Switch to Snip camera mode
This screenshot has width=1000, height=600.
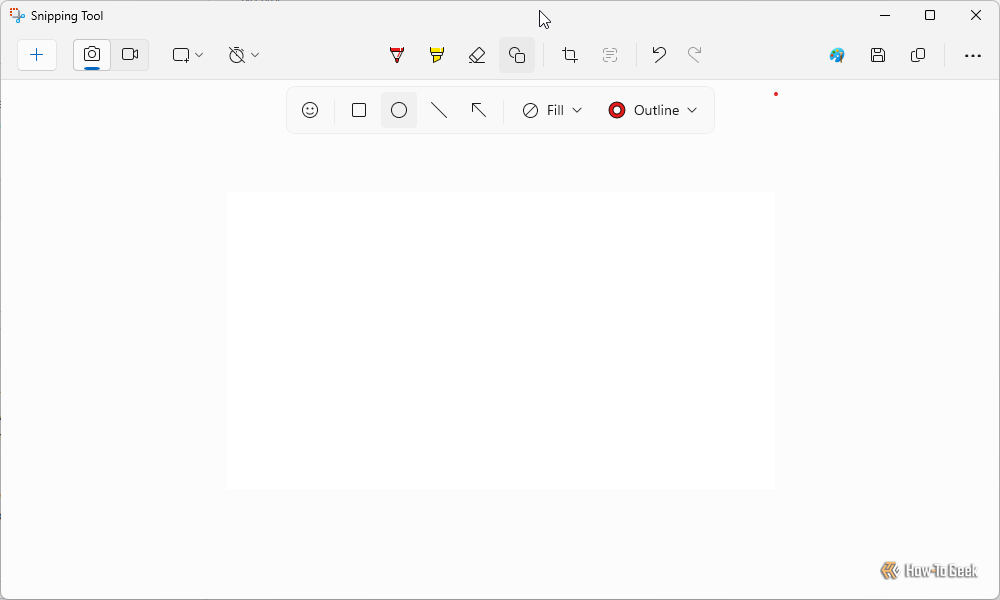[92, 55]
